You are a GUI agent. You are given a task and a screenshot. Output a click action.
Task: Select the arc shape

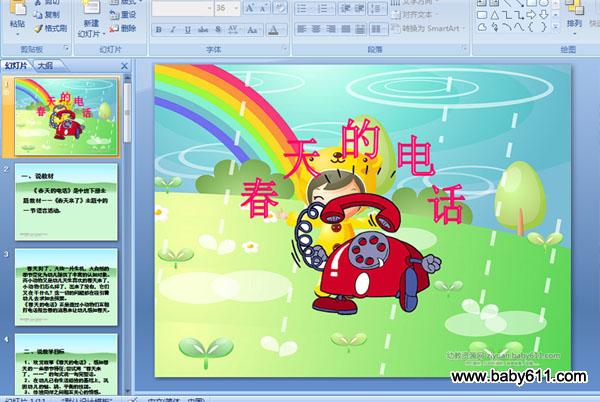click(x=507, y=28)
